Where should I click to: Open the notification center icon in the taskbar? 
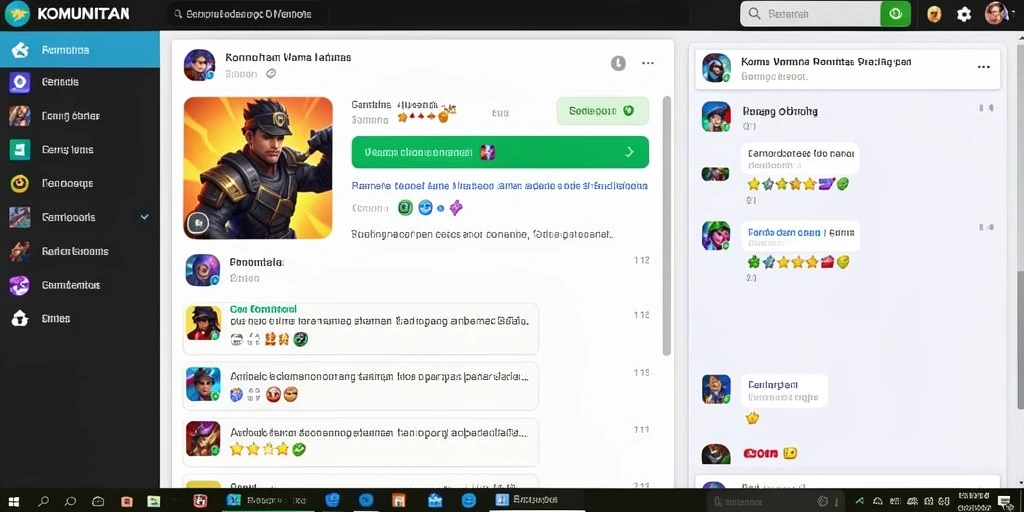coord(1004,502)
